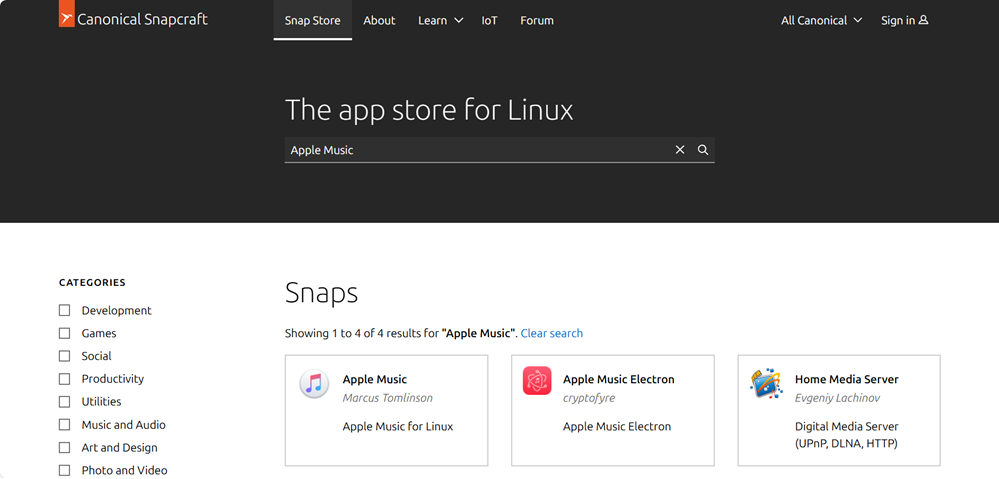Check the Games category filter
Image resolution: width=999 pixels, height=479 pixels.
65,334
